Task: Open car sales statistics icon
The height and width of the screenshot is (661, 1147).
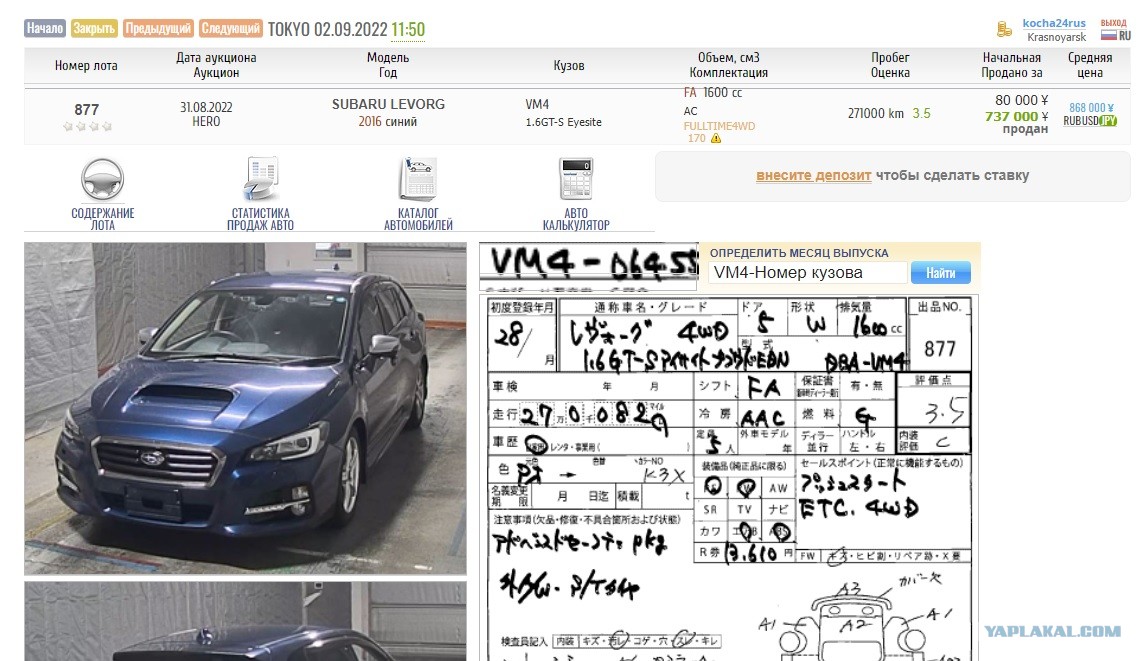Action: [261, 178]
